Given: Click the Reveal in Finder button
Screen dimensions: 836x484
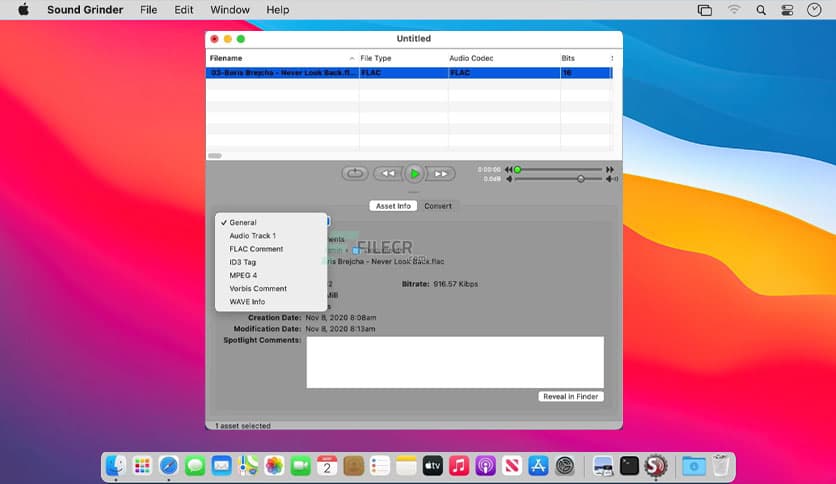Looking at the screenshot, I should pos(570,397).
